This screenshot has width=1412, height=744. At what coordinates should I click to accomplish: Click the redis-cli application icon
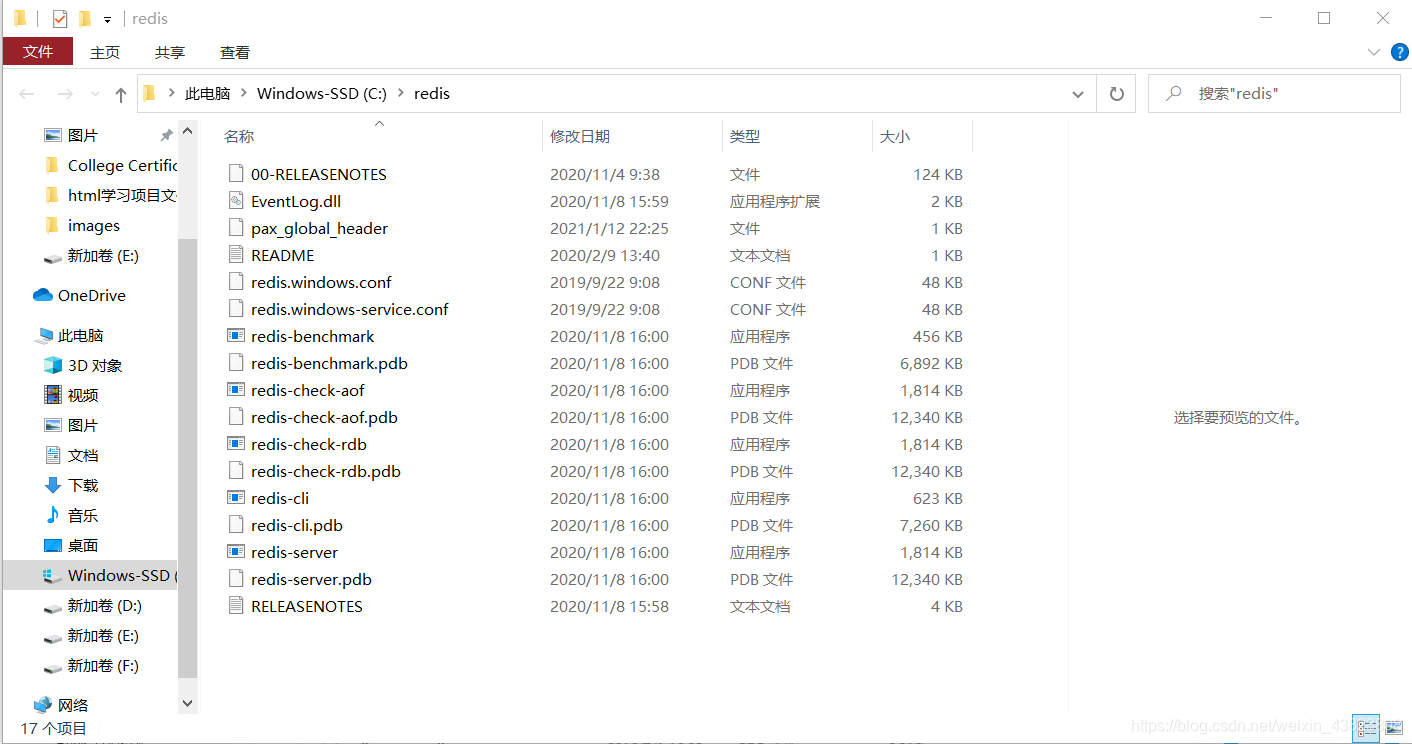236,498
